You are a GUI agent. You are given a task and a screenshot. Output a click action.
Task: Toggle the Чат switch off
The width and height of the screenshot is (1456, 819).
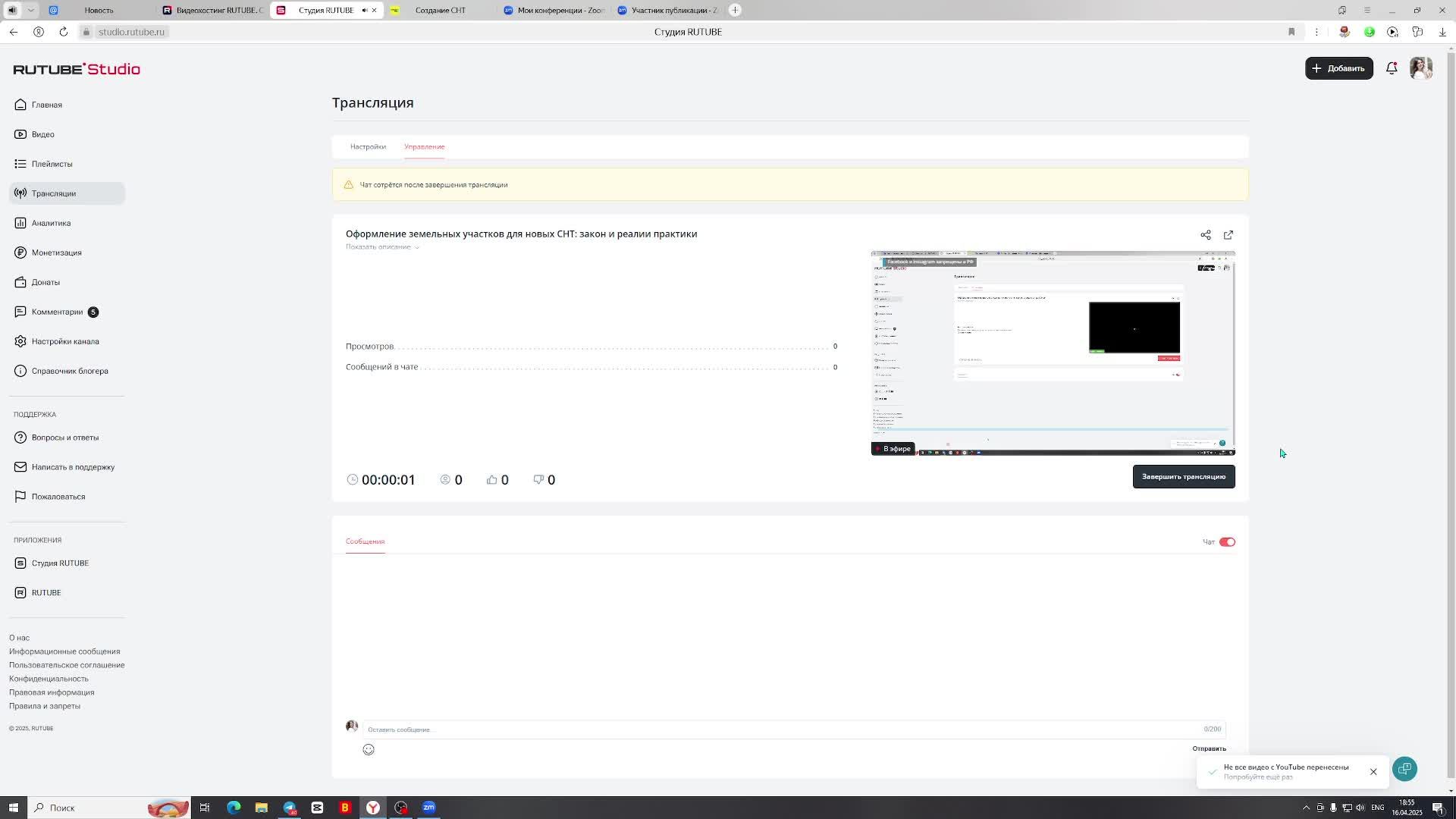pyautogui.click(x=1227, y=542)
